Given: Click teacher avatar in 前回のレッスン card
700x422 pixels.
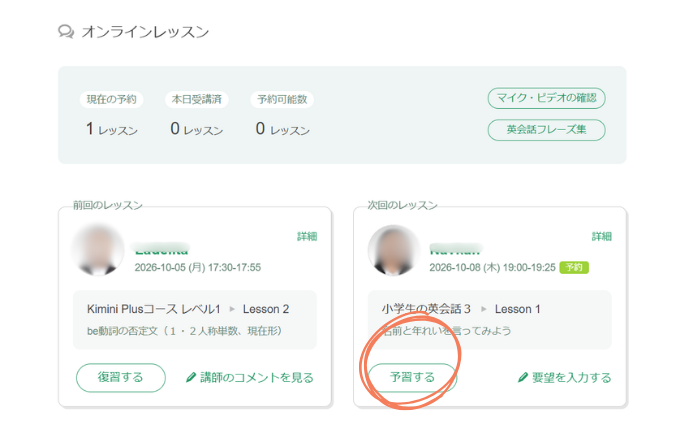Looking at the screenshot, I should tap(98, 250).
